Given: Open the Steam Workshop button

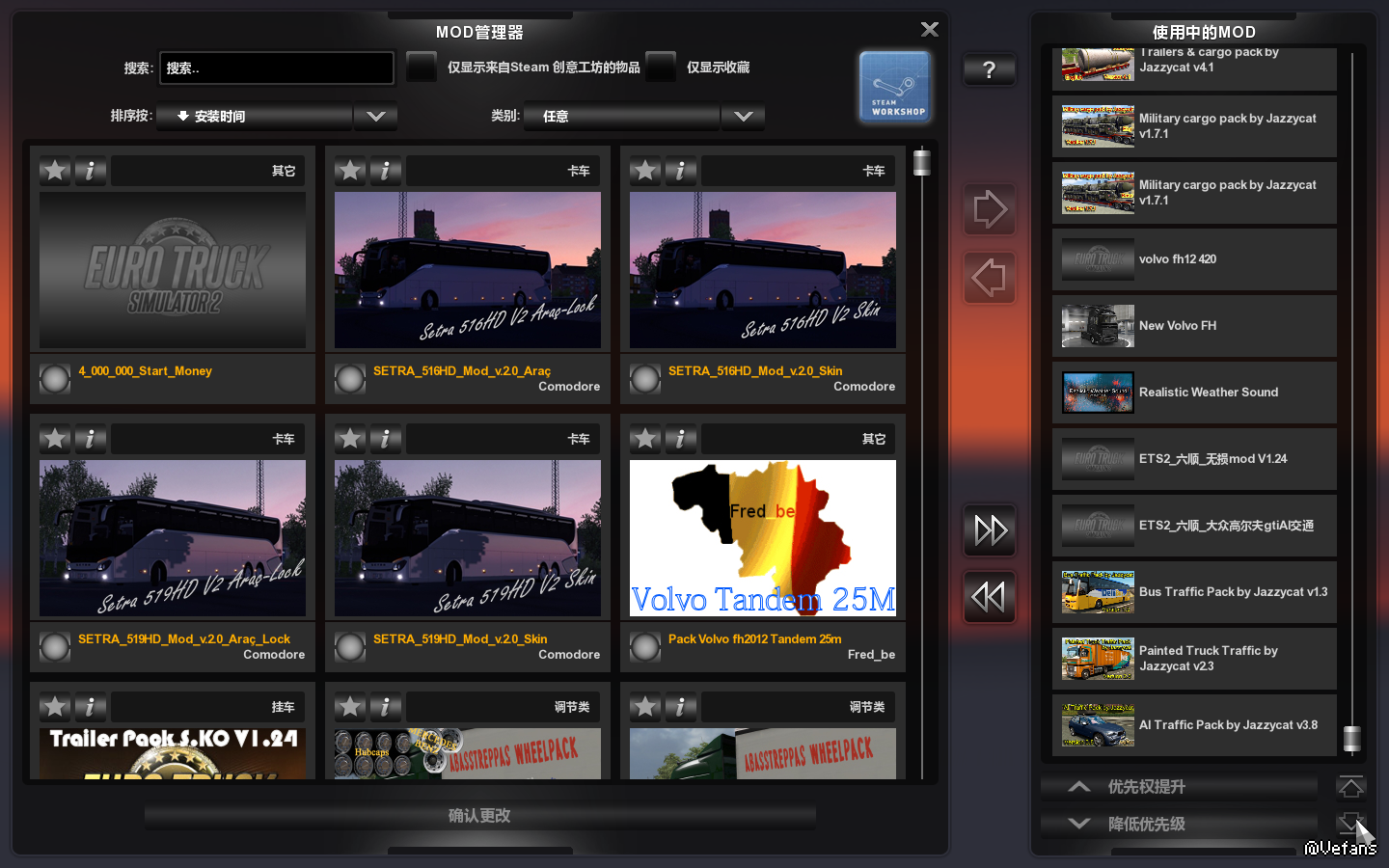Looking at the screenshot, I should click(895, 88).
